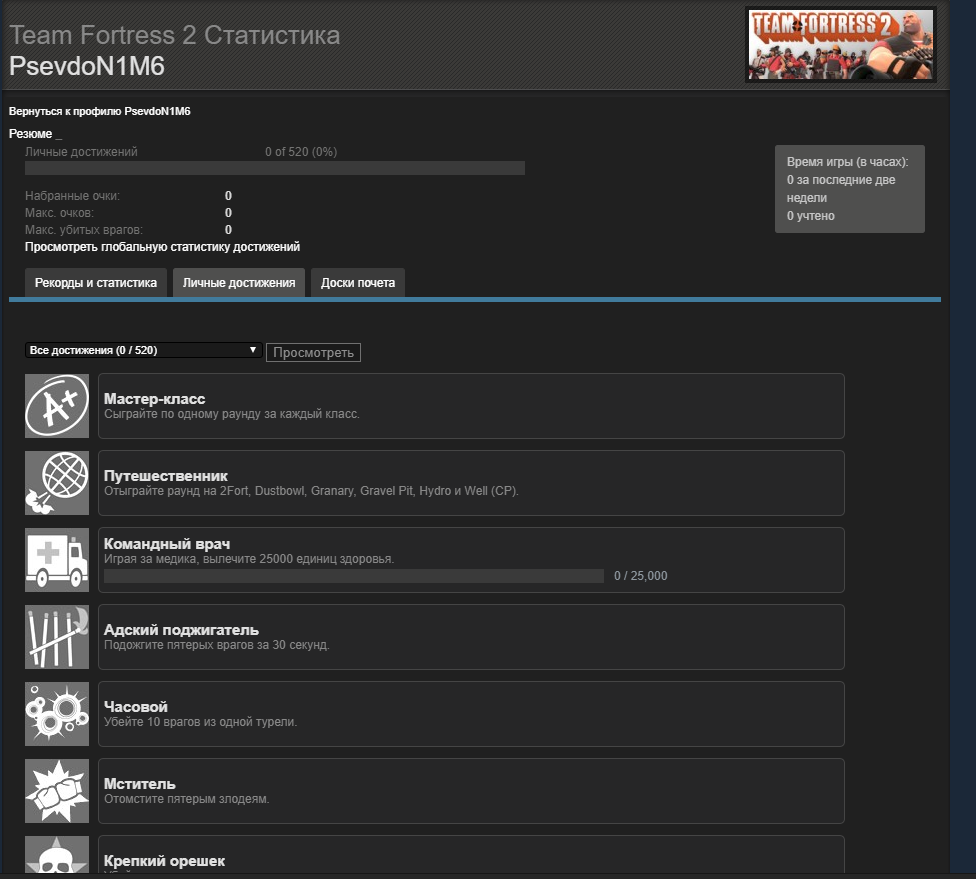Collapse the Резюме section
The width and height of the screenshot is (976, 879).
[x=35, y=134]
